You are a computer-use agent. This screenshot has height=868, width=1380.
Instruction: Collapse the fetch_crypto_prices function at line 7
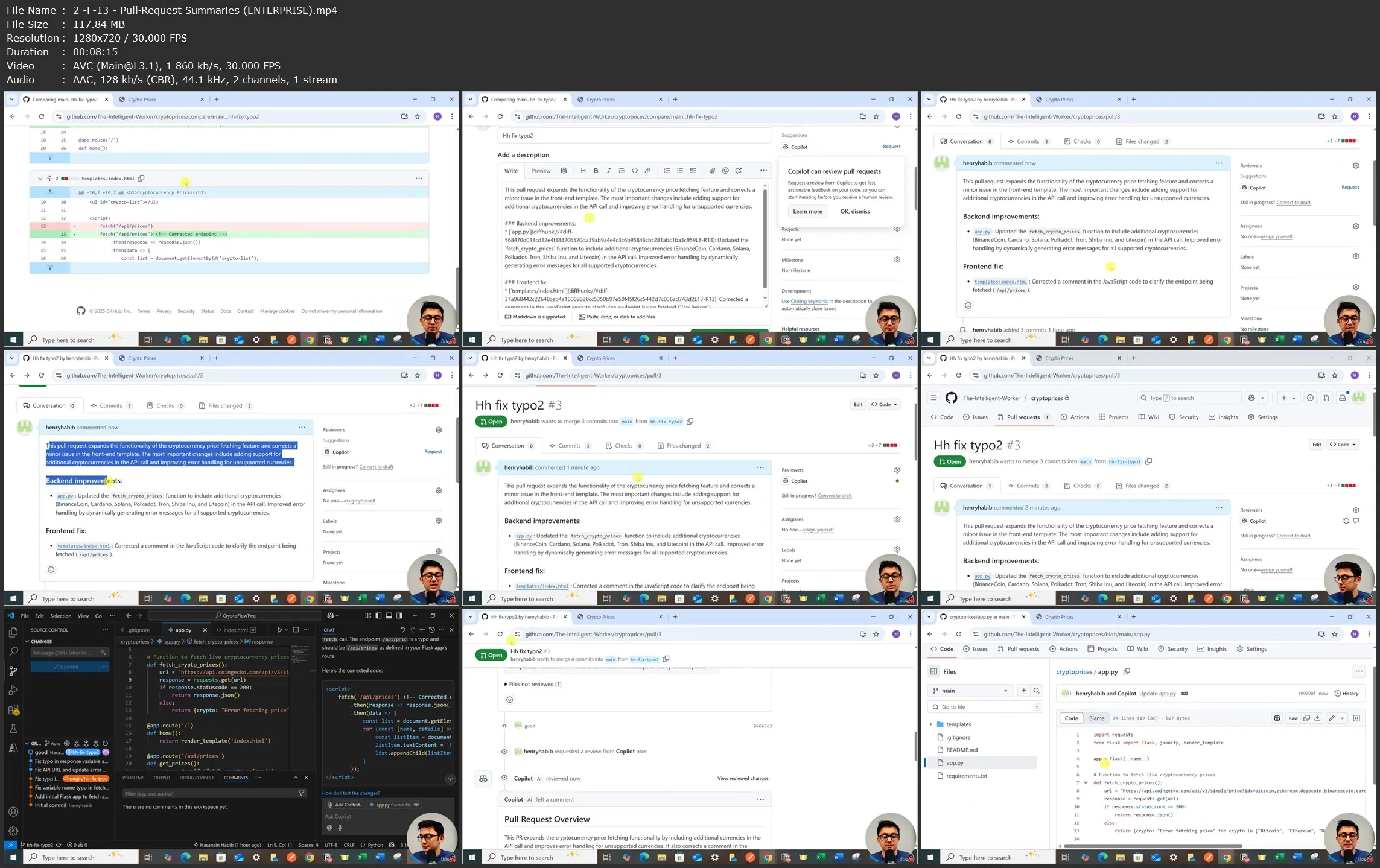point(1086,782)
